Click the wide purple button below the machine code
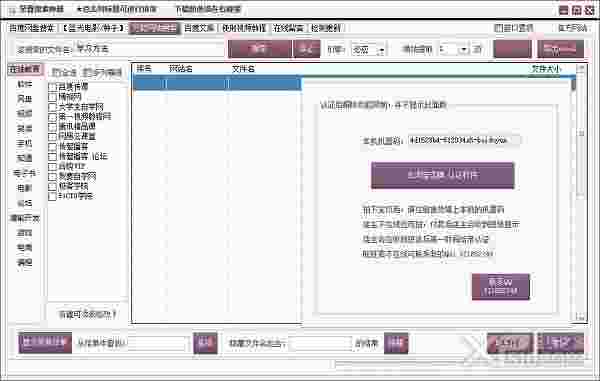 click(x=443, y=175)
